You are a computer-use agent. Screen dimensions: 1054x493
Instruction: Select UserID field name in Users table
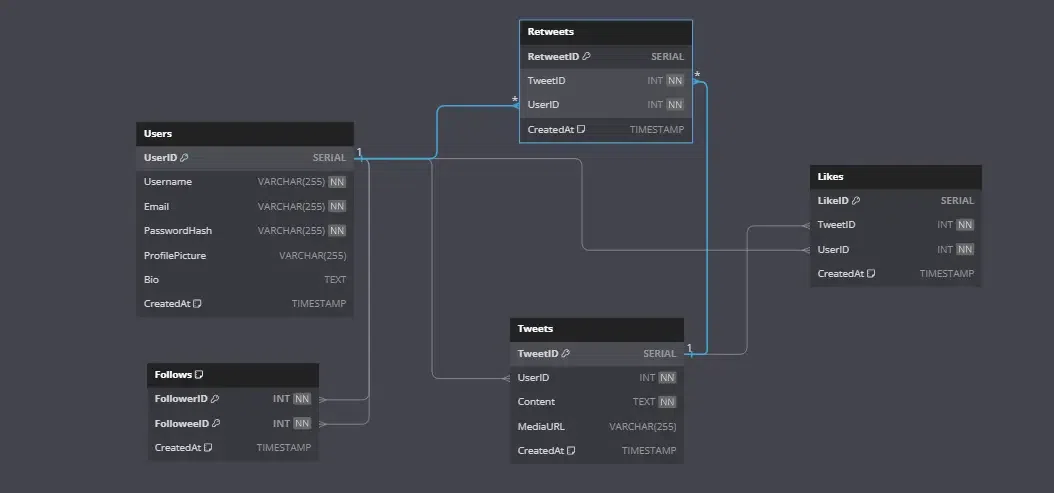(161, 158)
